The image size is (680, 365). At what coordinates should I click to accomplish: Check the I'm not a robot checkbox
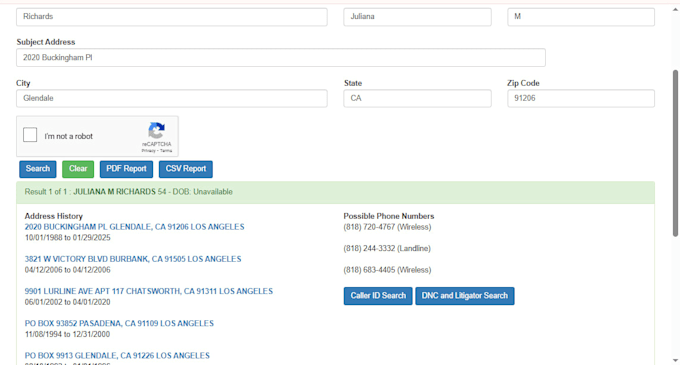click(x=30, y=135)
